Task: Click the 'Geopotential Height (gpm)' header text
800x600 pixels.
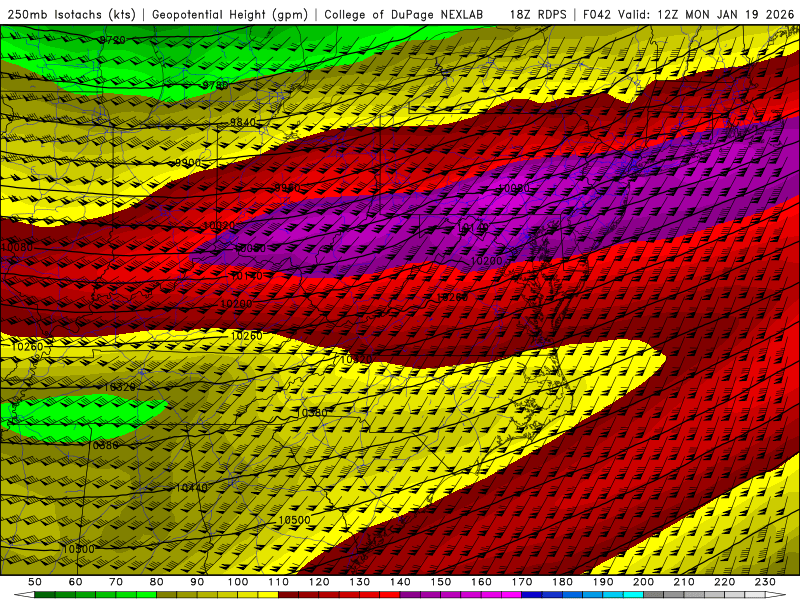Action: pyautogui.click(x=230, y=15)
